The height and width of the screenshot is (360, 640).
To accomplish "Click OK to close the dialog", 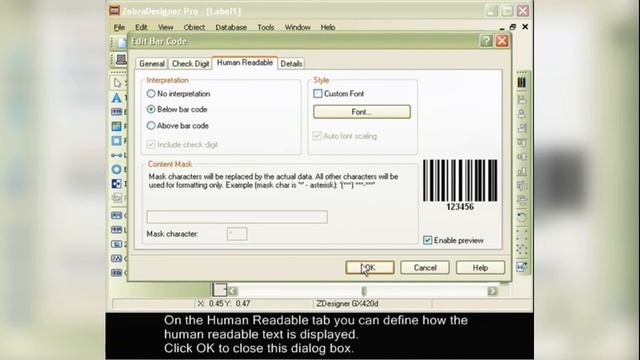I will 370,268.
